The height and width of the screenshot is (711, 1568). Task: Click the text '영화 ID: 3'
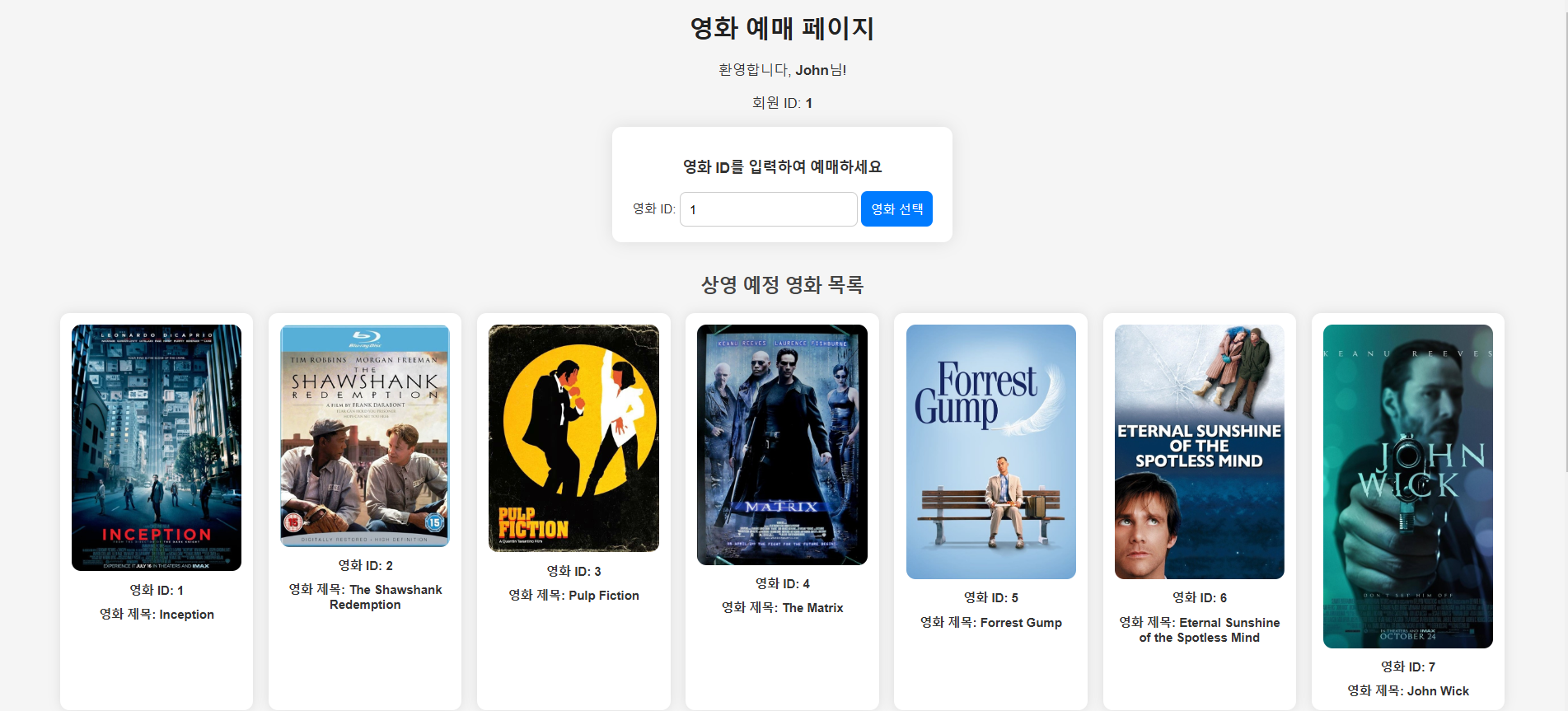tap(573, 571)
